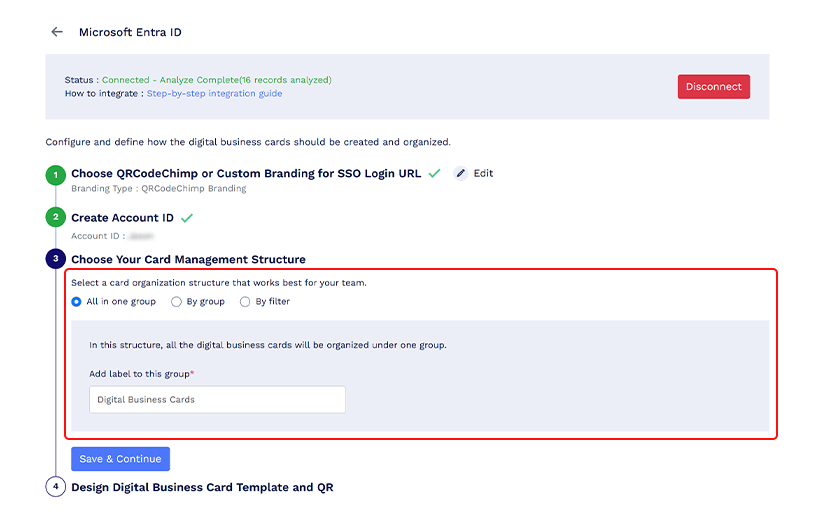Click the pencil Edit icon for SSO branding
The image size is (820, 518).
point(460,174)
